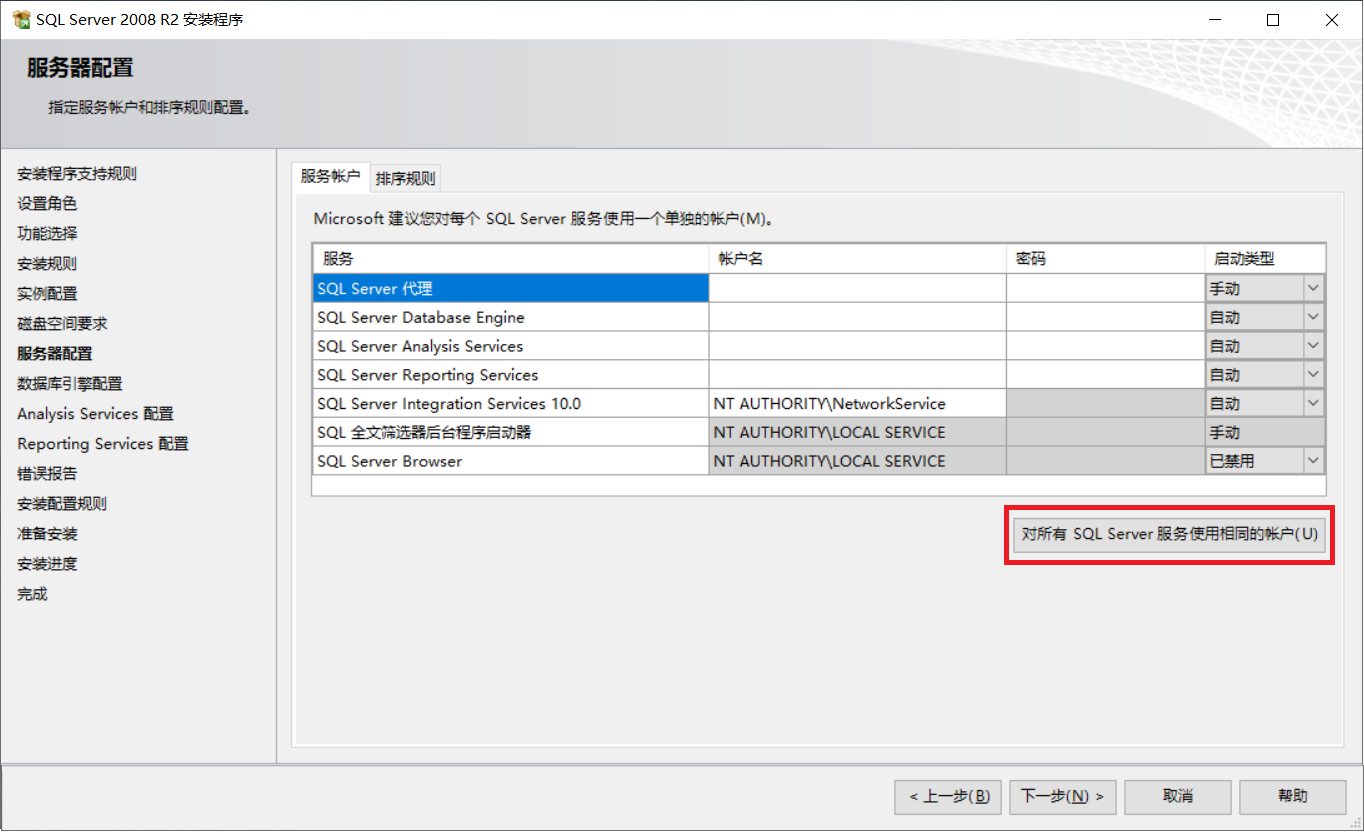Click account name field for SQL Server Reporting Services
The image size is (1364, 833).
[858, 375]
